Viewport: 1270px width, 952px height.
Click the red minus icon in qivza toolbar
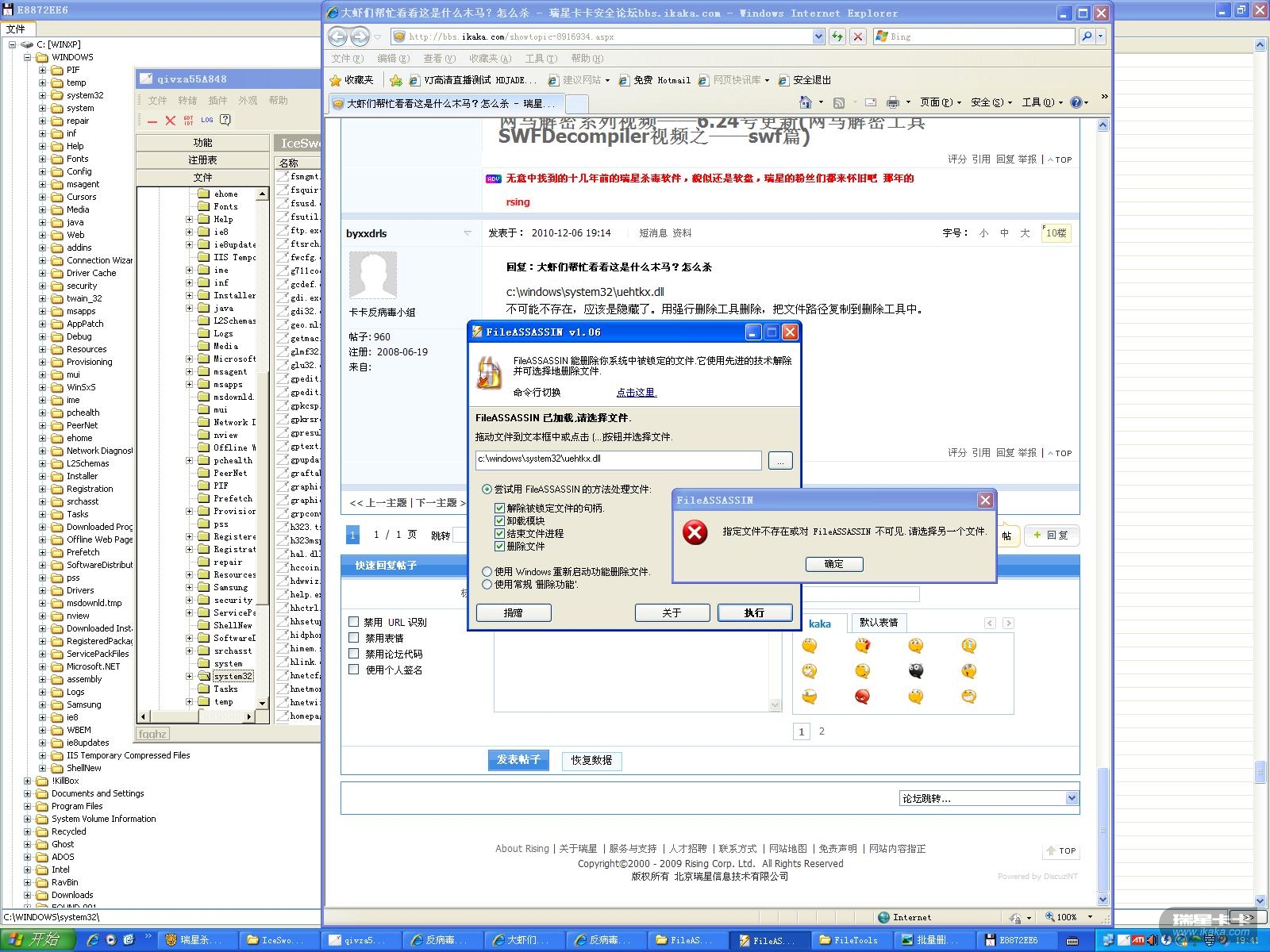coord(152,121)
